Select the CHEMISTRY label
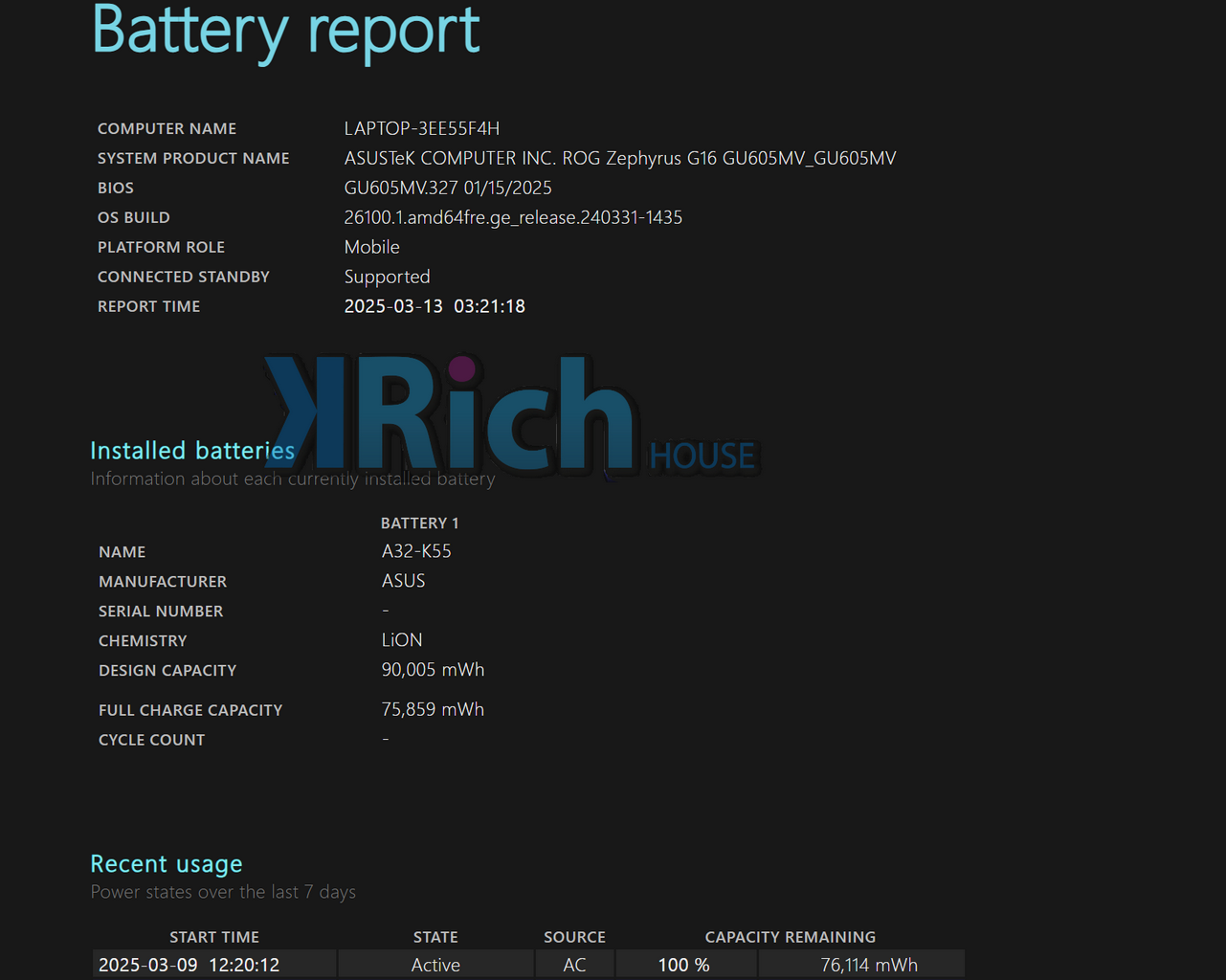Image resolution: width=1226 pixels, height=980 pixels. coord(143,641)
